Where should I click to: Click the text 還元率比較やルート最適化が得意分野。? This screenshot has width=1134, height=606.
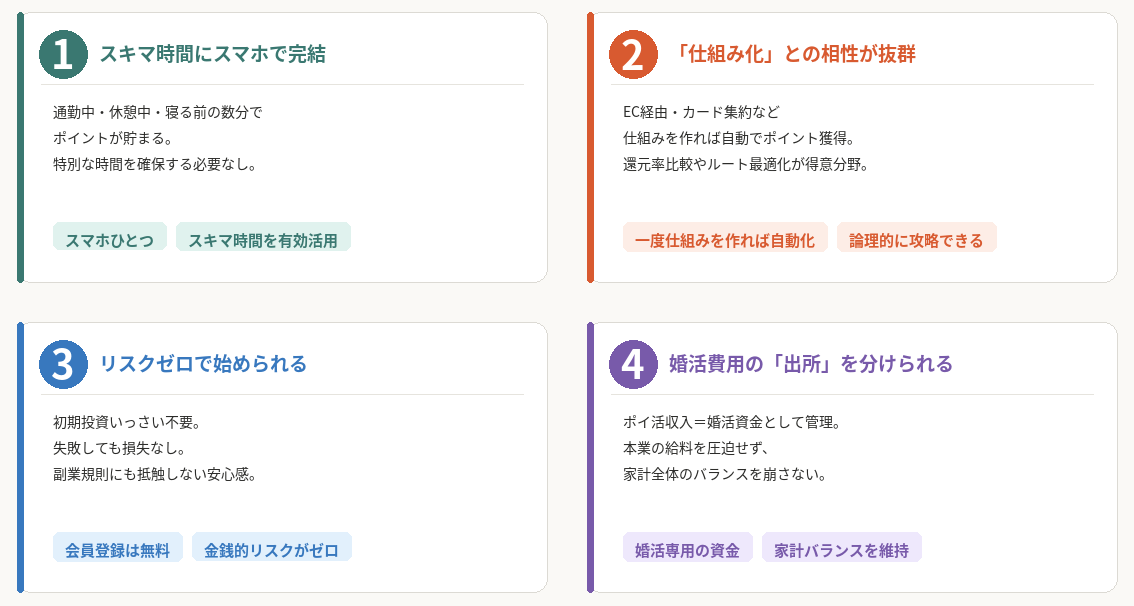tap(746, 163)
